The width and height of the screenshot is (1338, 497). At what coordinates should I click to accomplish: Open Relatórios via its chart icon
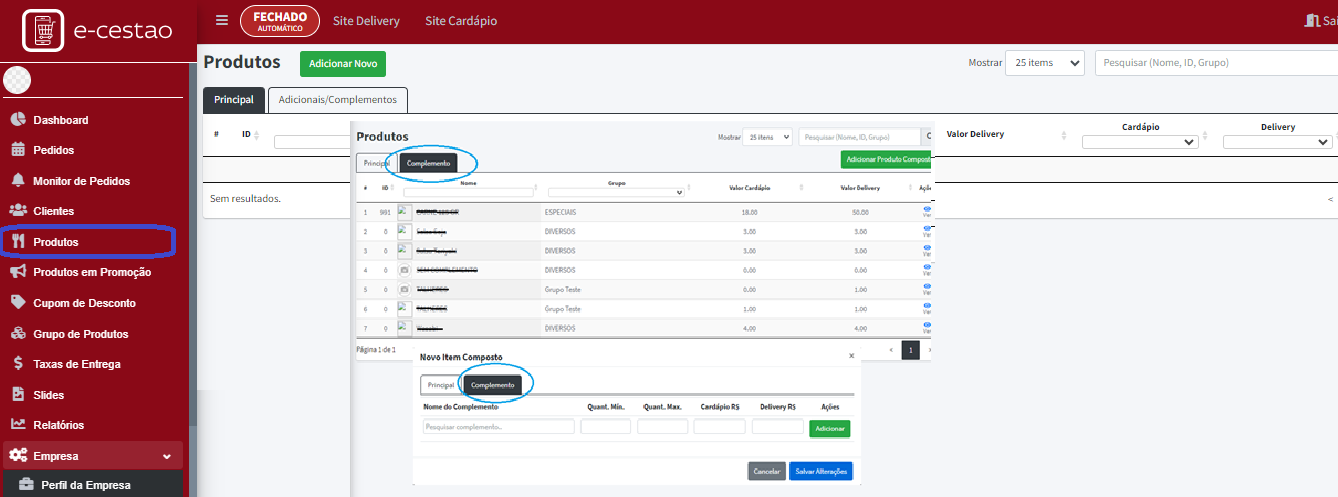pyautogui.click(x=18, y=425)
